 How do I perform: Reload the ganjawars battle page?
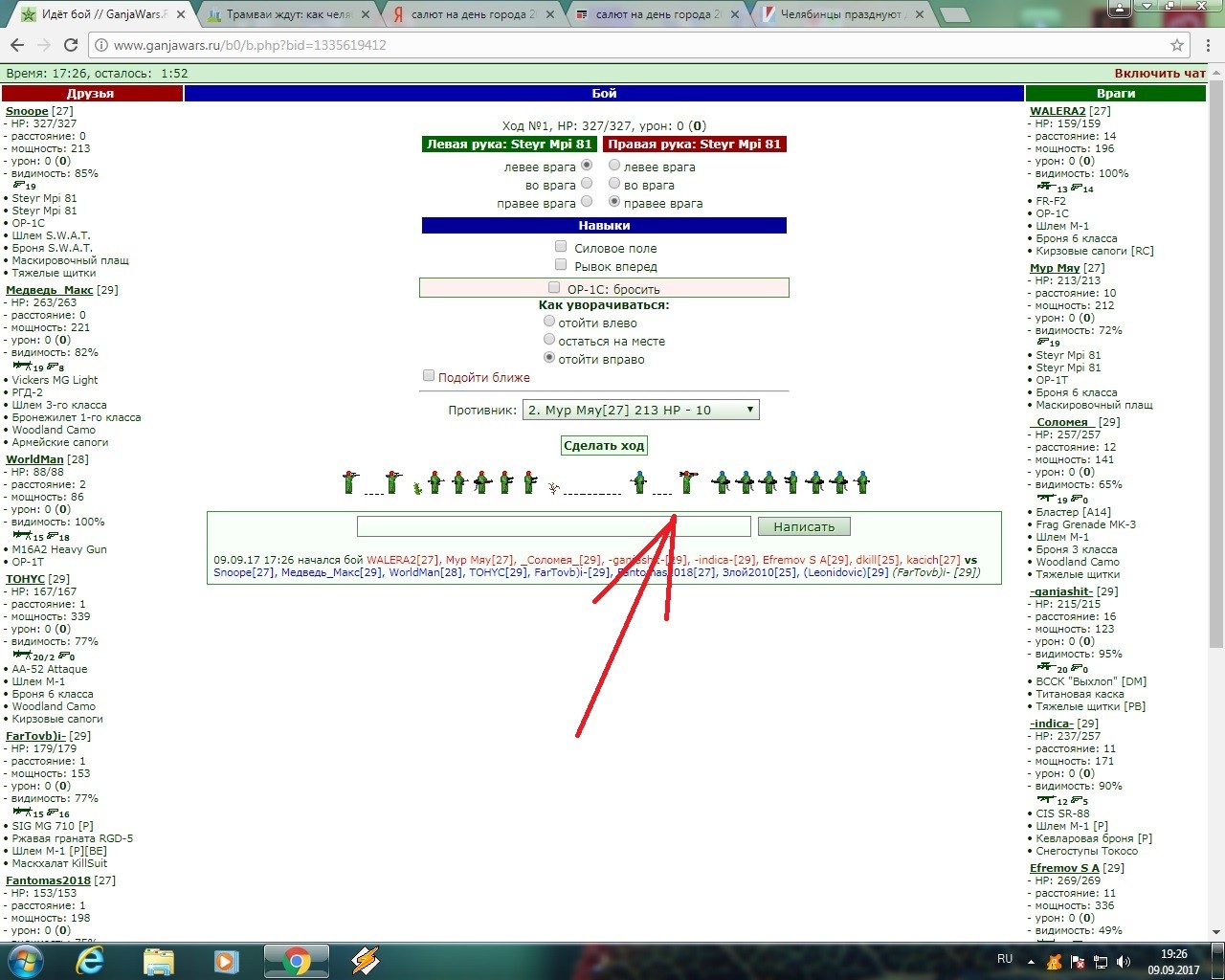71,45
